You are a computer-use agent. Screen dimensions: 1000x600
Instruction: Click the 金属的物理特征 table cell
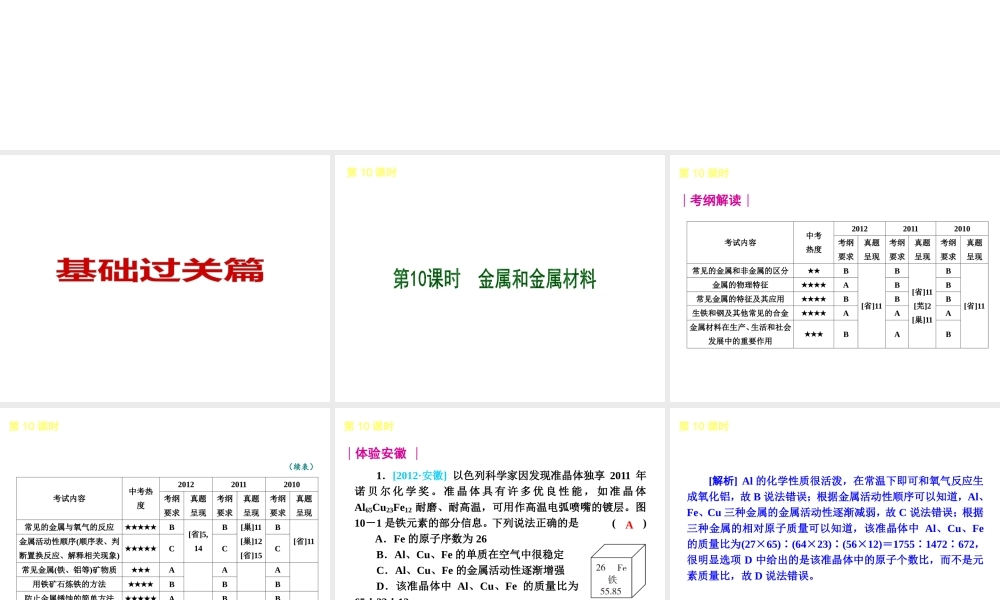740,284
